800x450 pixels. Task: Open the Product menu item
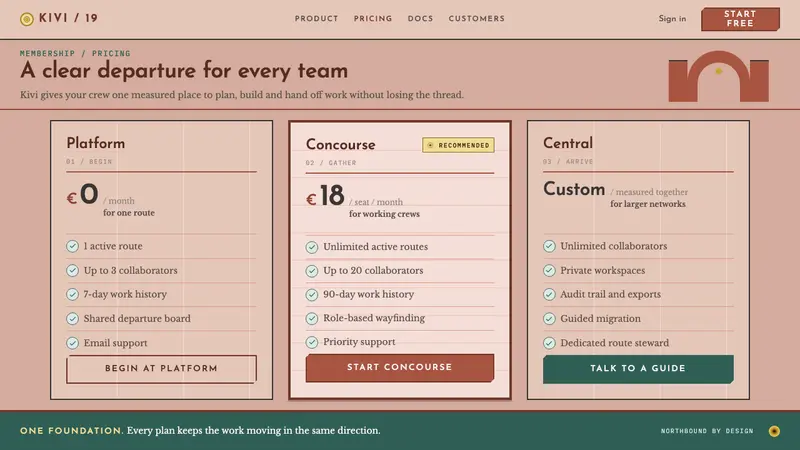pos(316,19)
